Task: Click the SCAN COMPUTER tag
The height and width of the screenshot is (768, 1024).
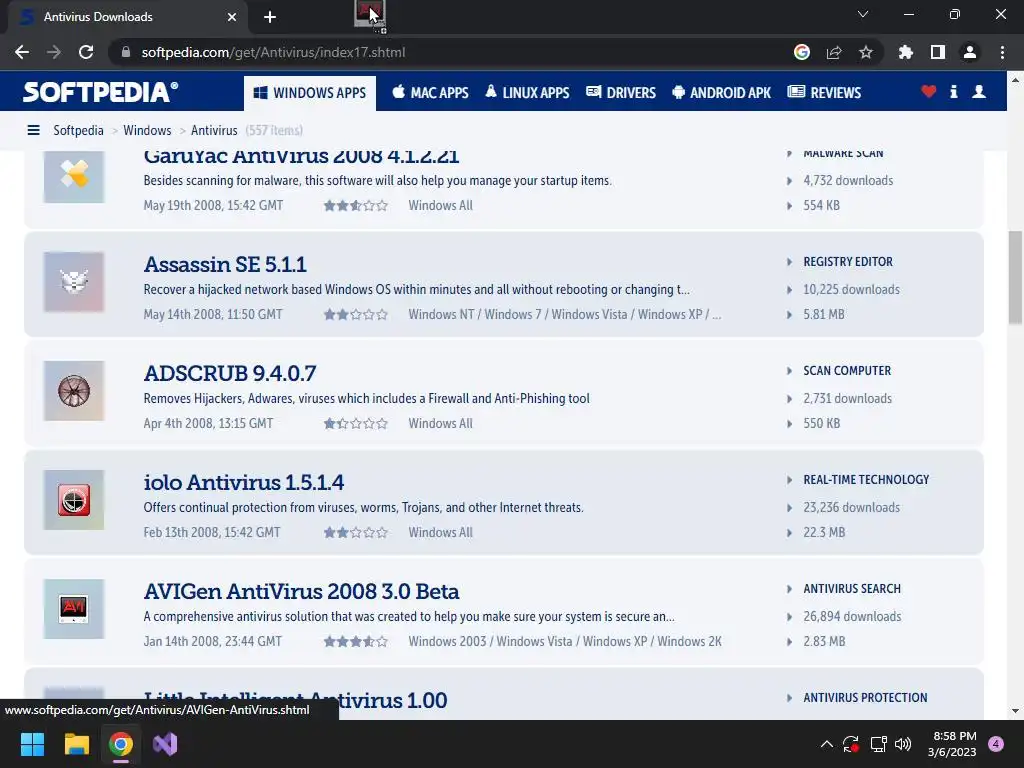Action: point(847,371)
